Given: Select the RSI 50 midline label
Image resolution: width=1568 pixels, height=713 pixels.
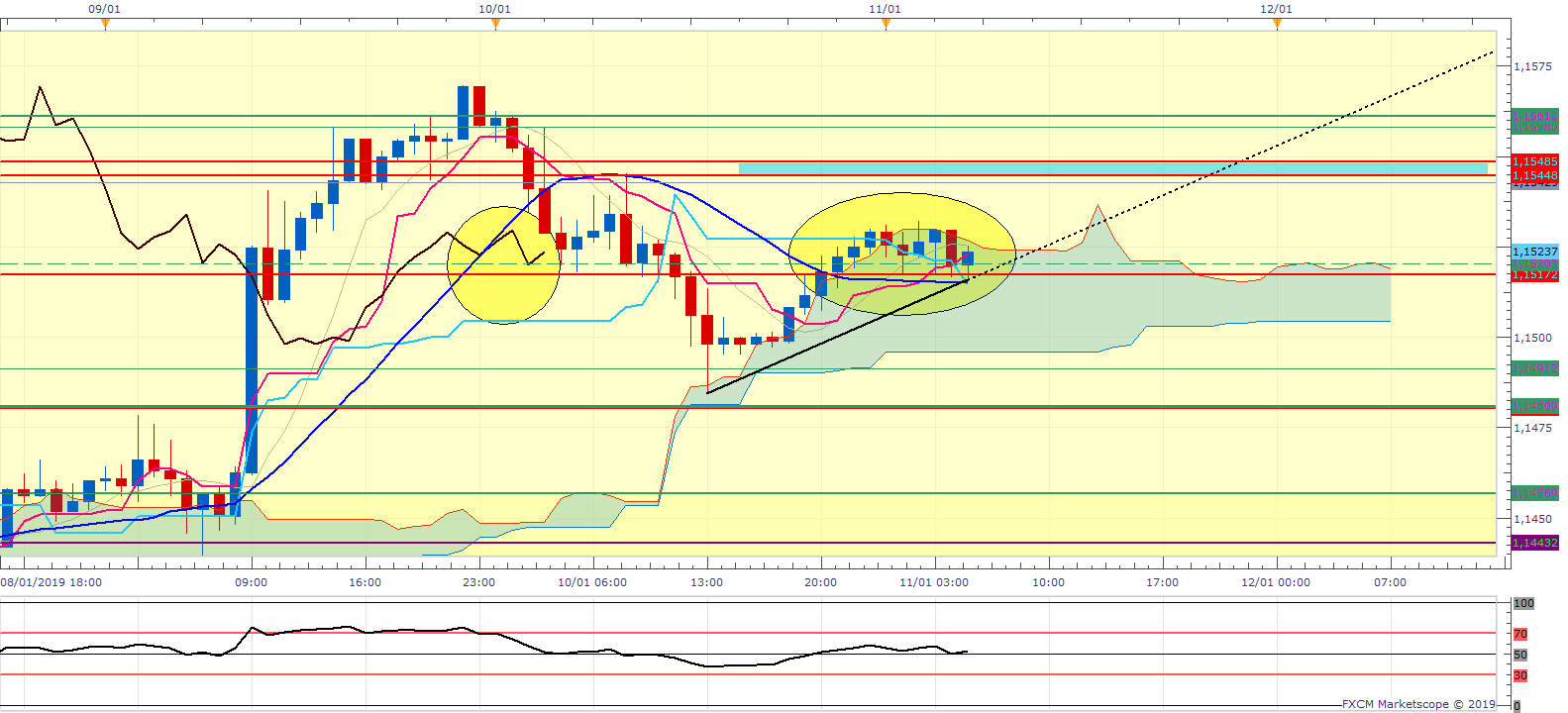Looking at the screenshot, I should click(x=1520, y=655).
